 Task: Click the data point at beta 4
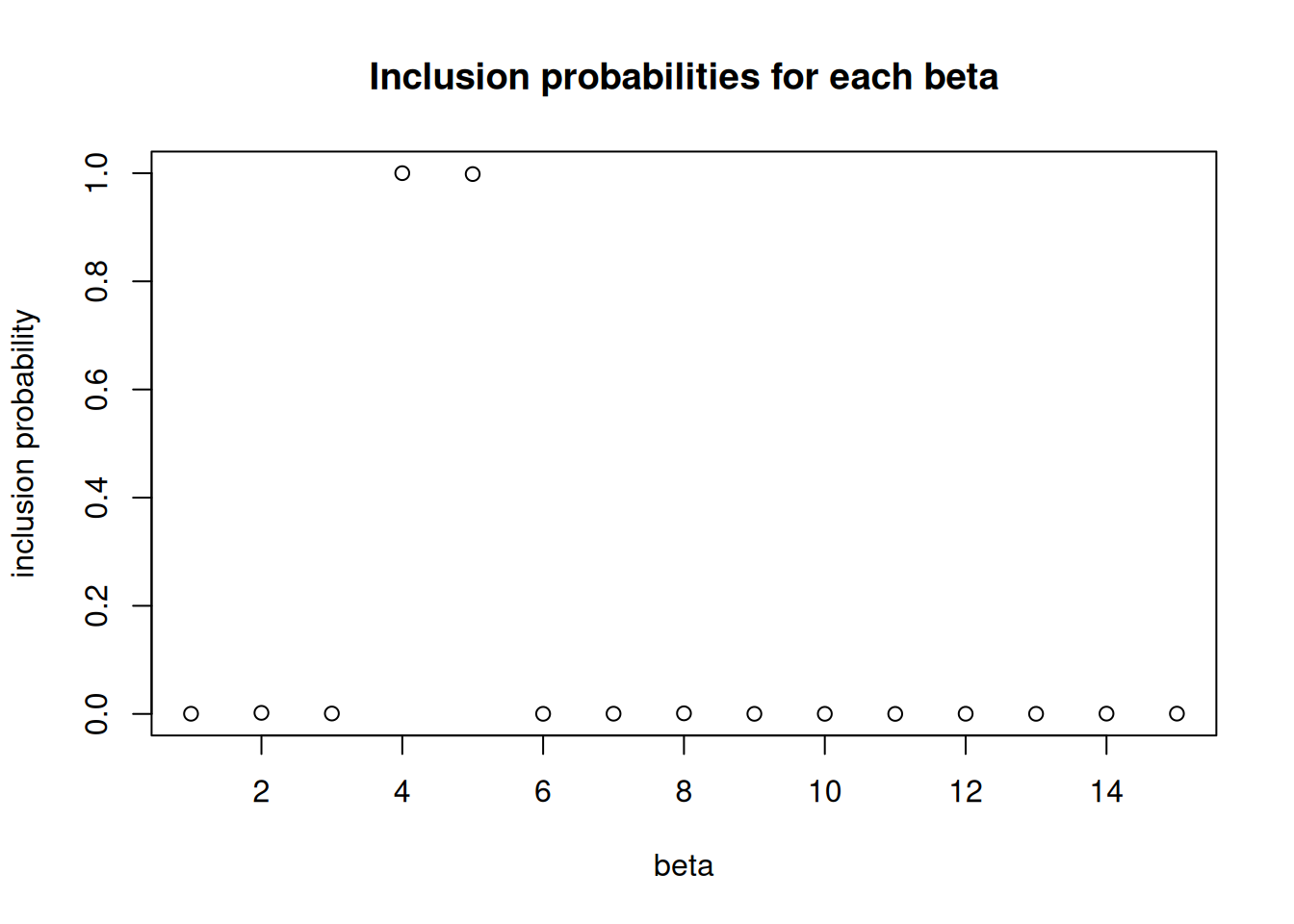pos(402,173)
